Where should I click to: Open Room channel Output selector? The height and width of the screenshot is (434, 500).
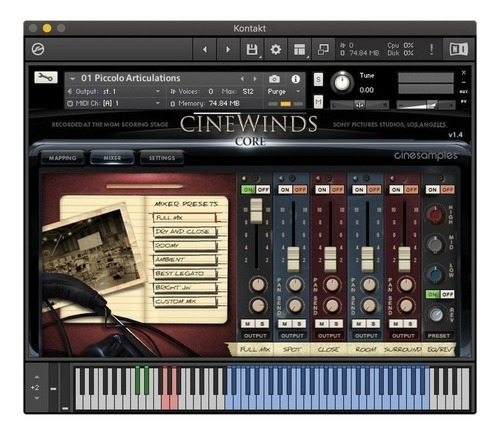[x=366, y=336]
